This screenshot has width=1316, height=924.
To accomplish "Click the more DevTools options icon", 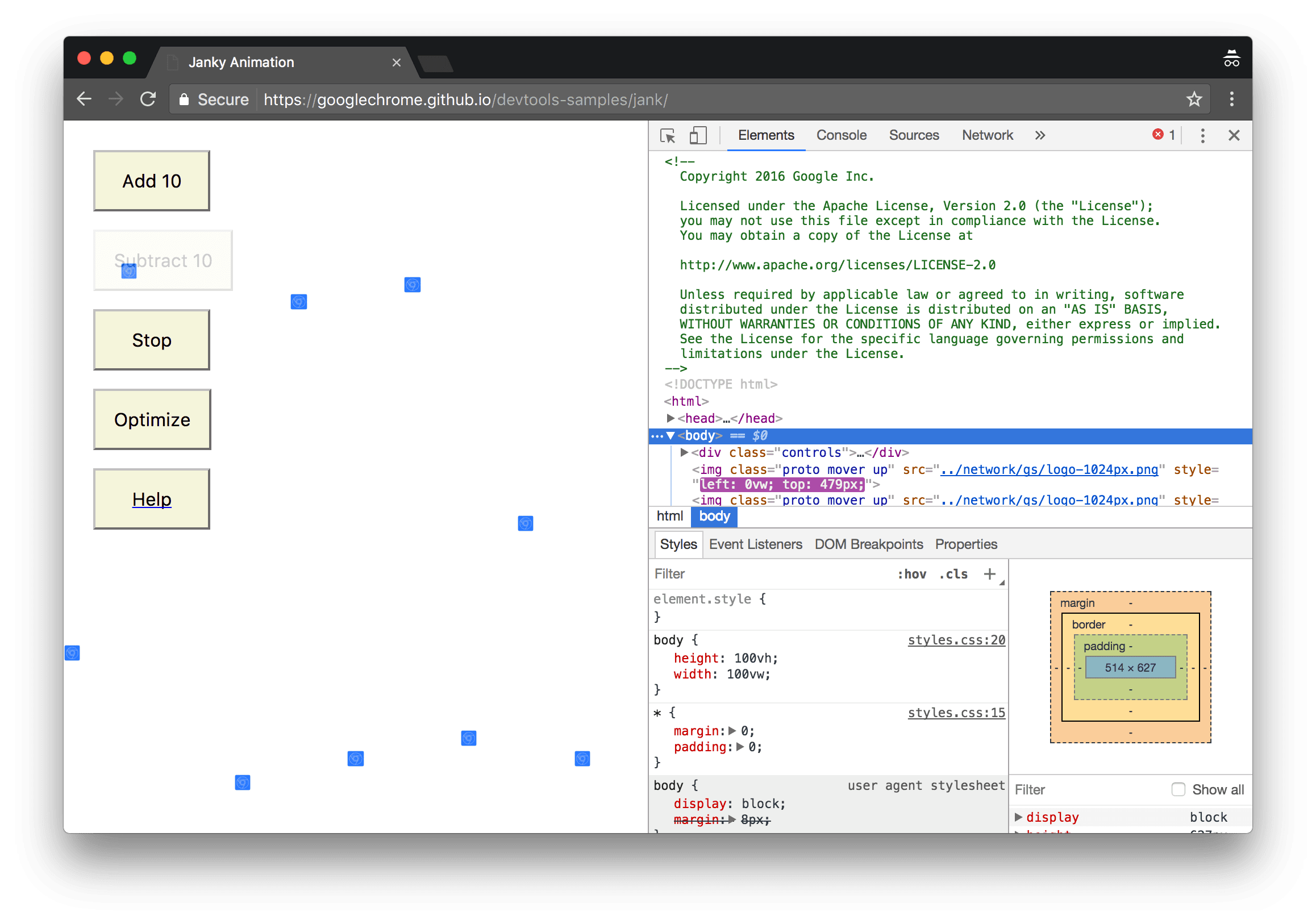I will 1202,135.
